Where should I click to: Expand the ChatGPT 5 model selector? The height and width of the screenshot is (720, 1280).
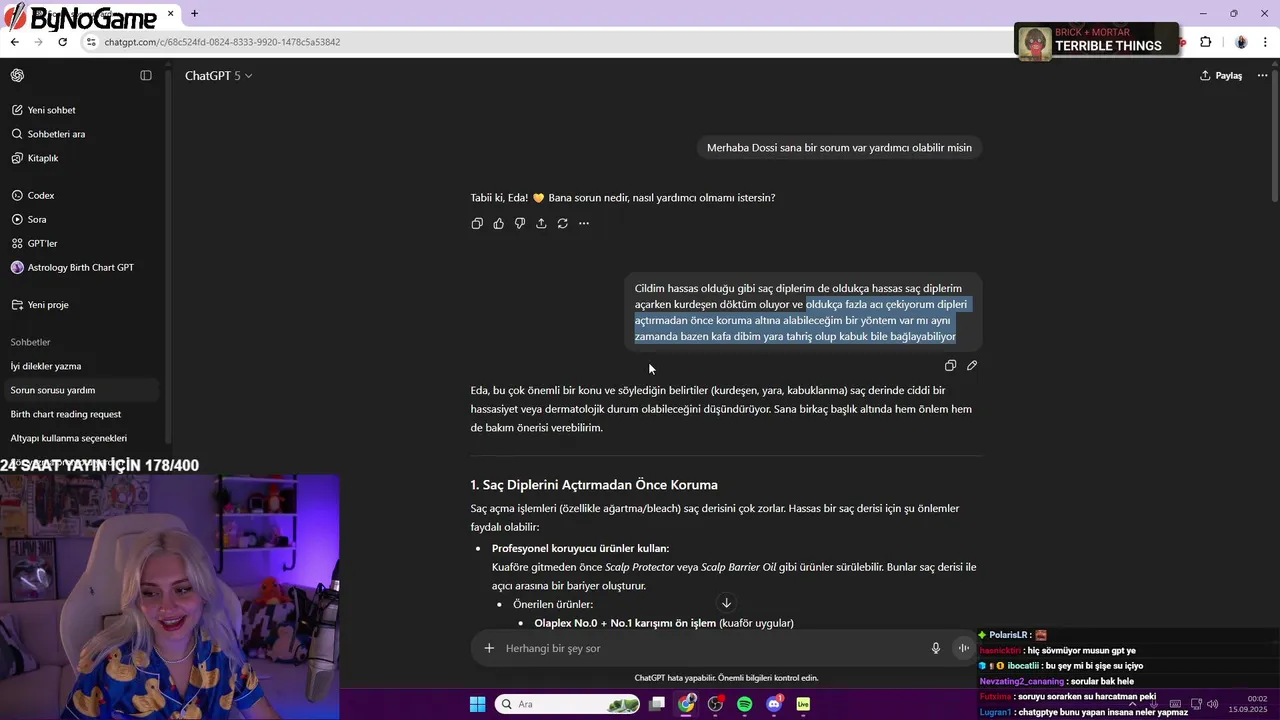pyautogui.click(x=218, y=75)
